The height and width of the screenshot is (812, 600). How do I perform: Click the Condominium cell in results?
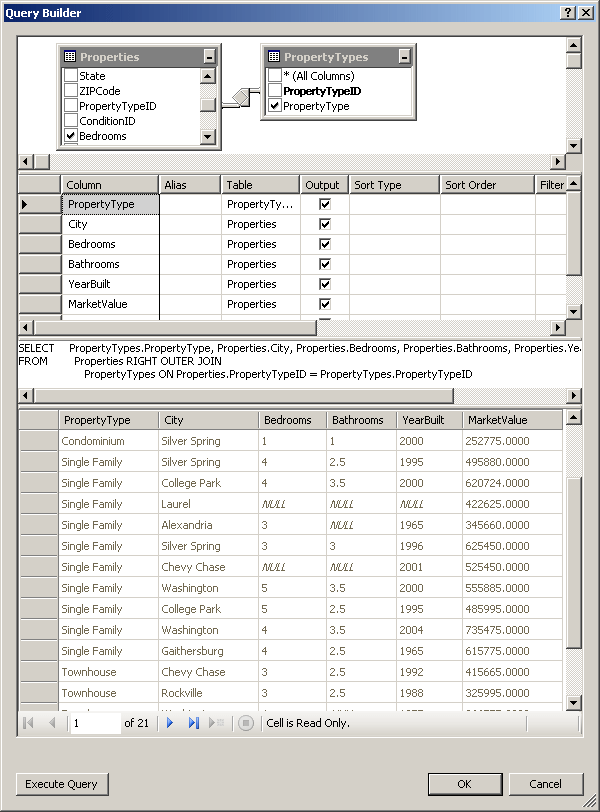point(108,441)
